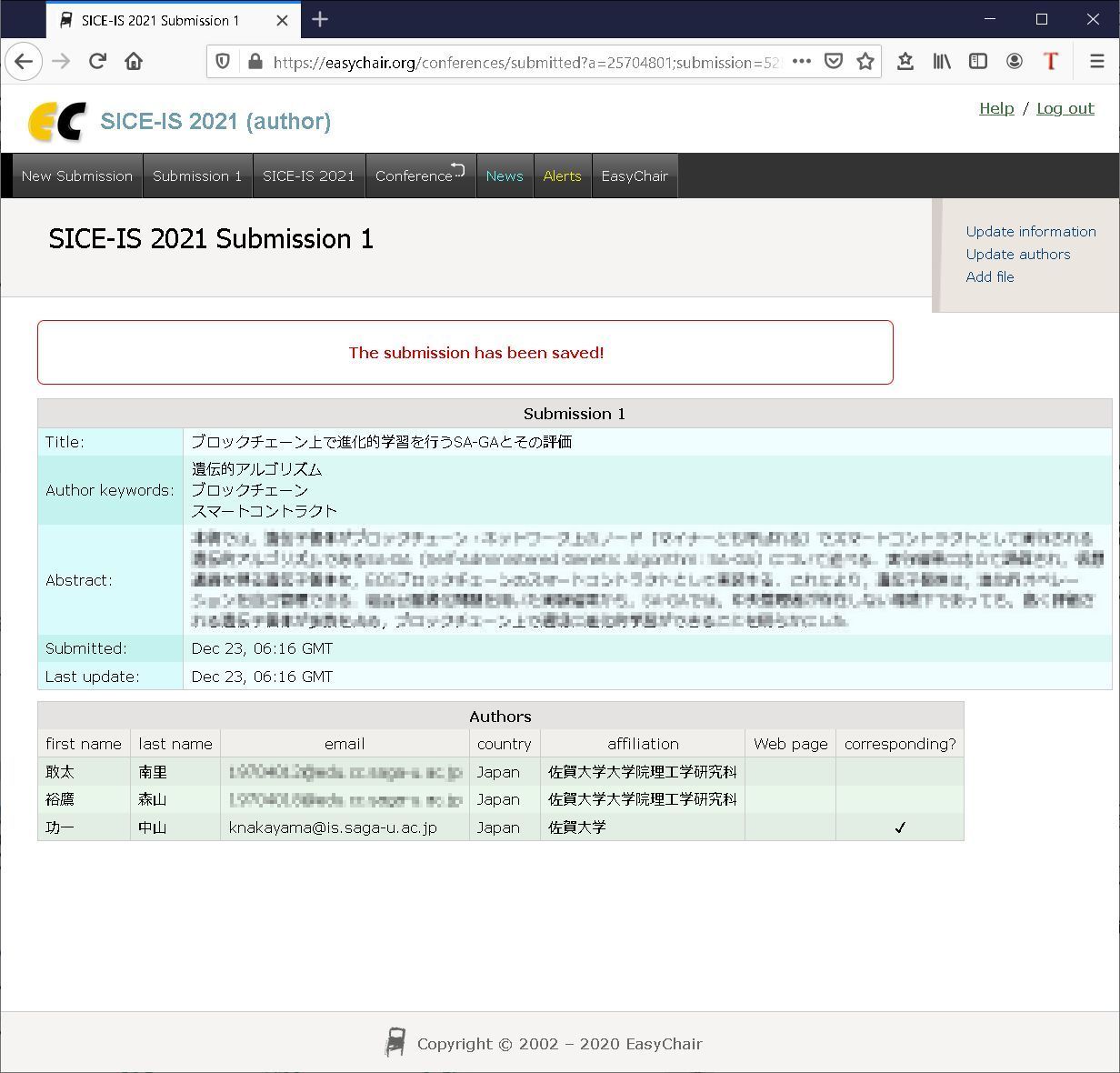Viewport: 1120px width, 1073px height.
Task: Open the Firefox library icon
Action: 942,62
